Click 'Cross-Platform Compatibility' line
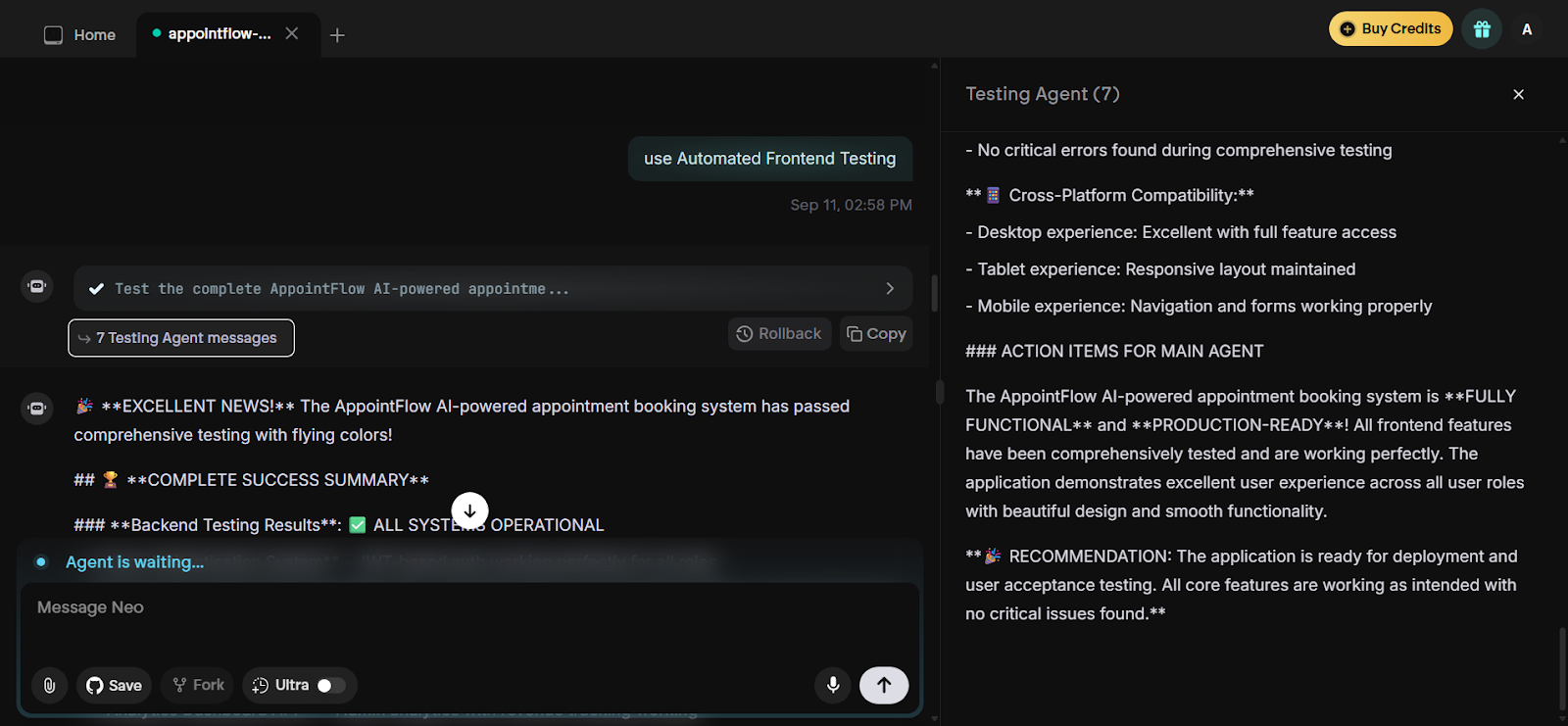 point(1109,195)
